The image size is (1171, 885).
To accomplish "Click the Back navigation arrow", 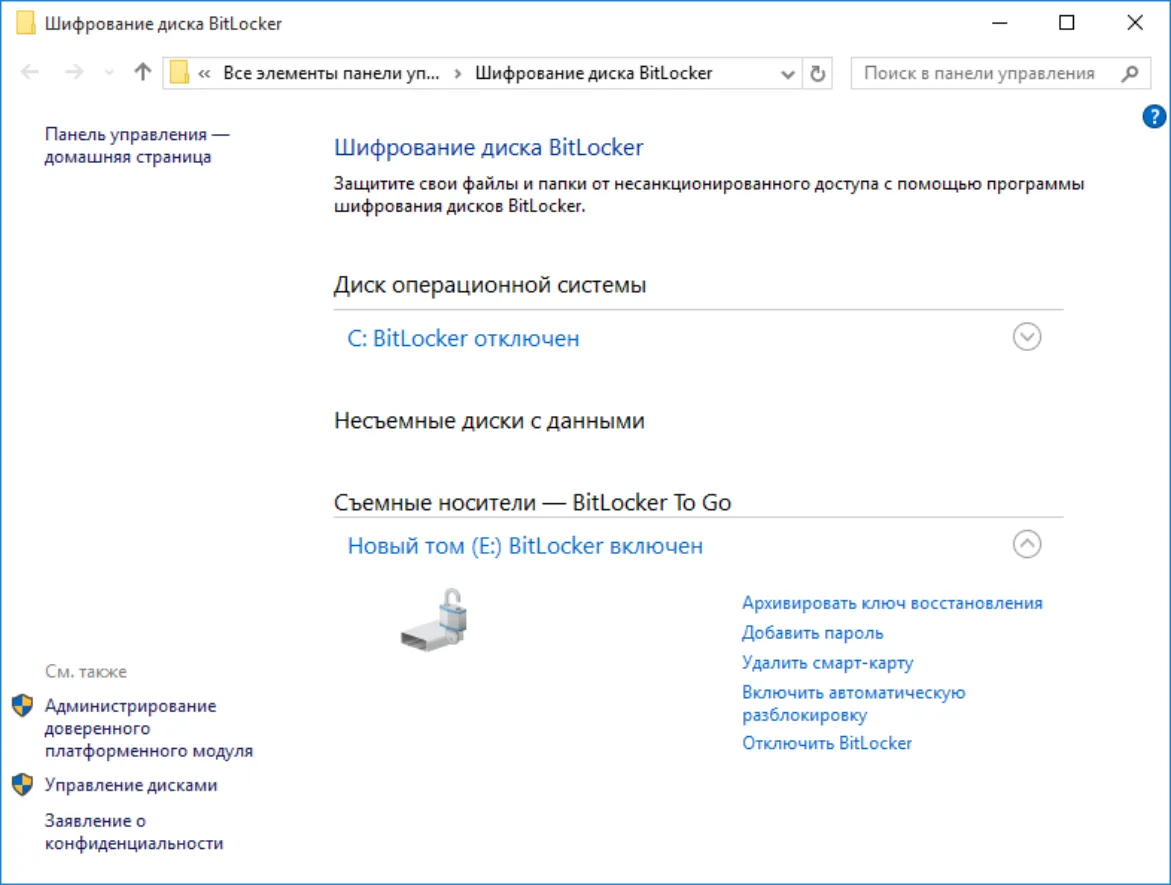I will 30,72.
